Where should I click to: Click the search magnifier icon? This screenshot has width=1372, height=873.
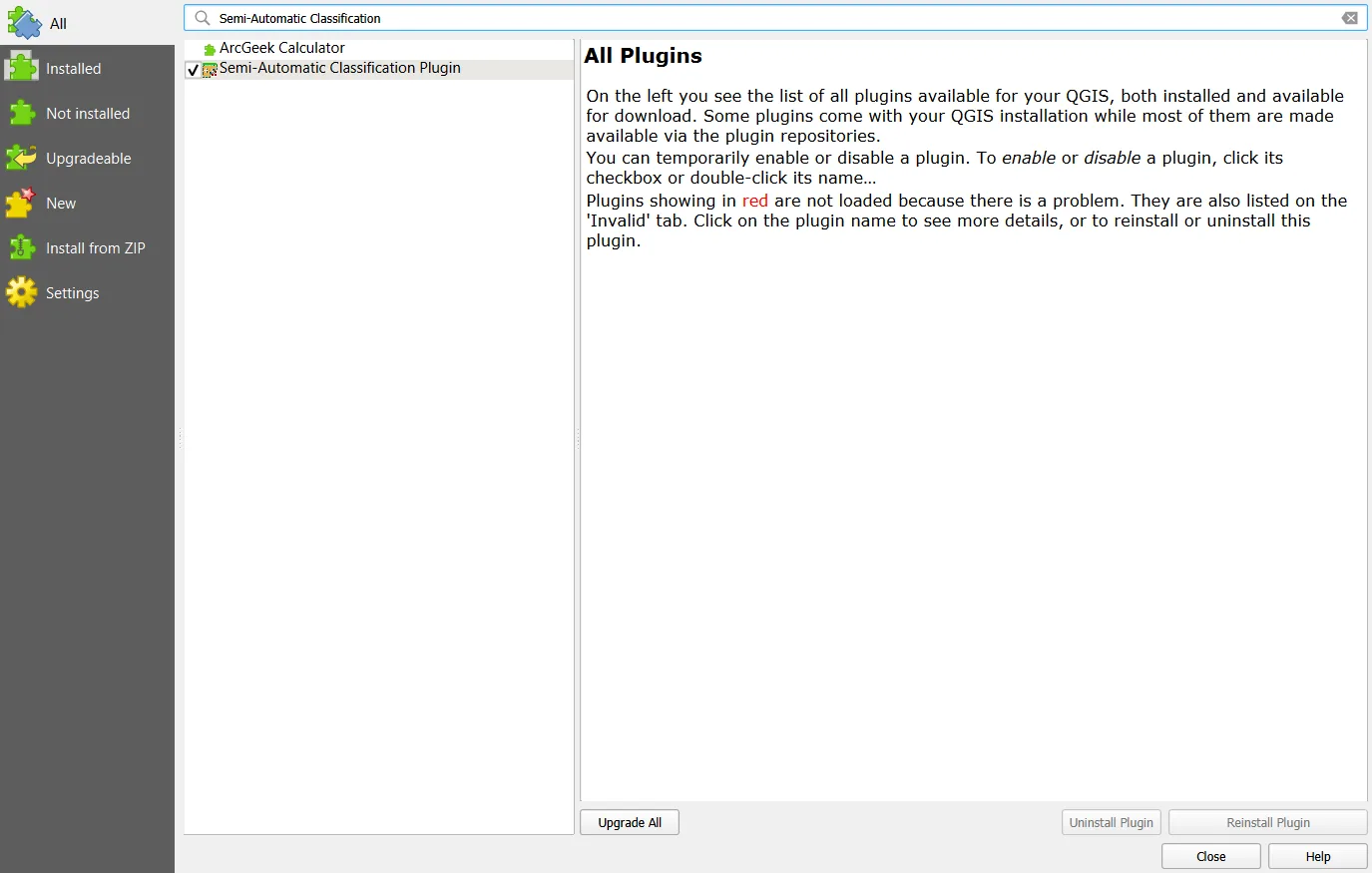point(203,18)
